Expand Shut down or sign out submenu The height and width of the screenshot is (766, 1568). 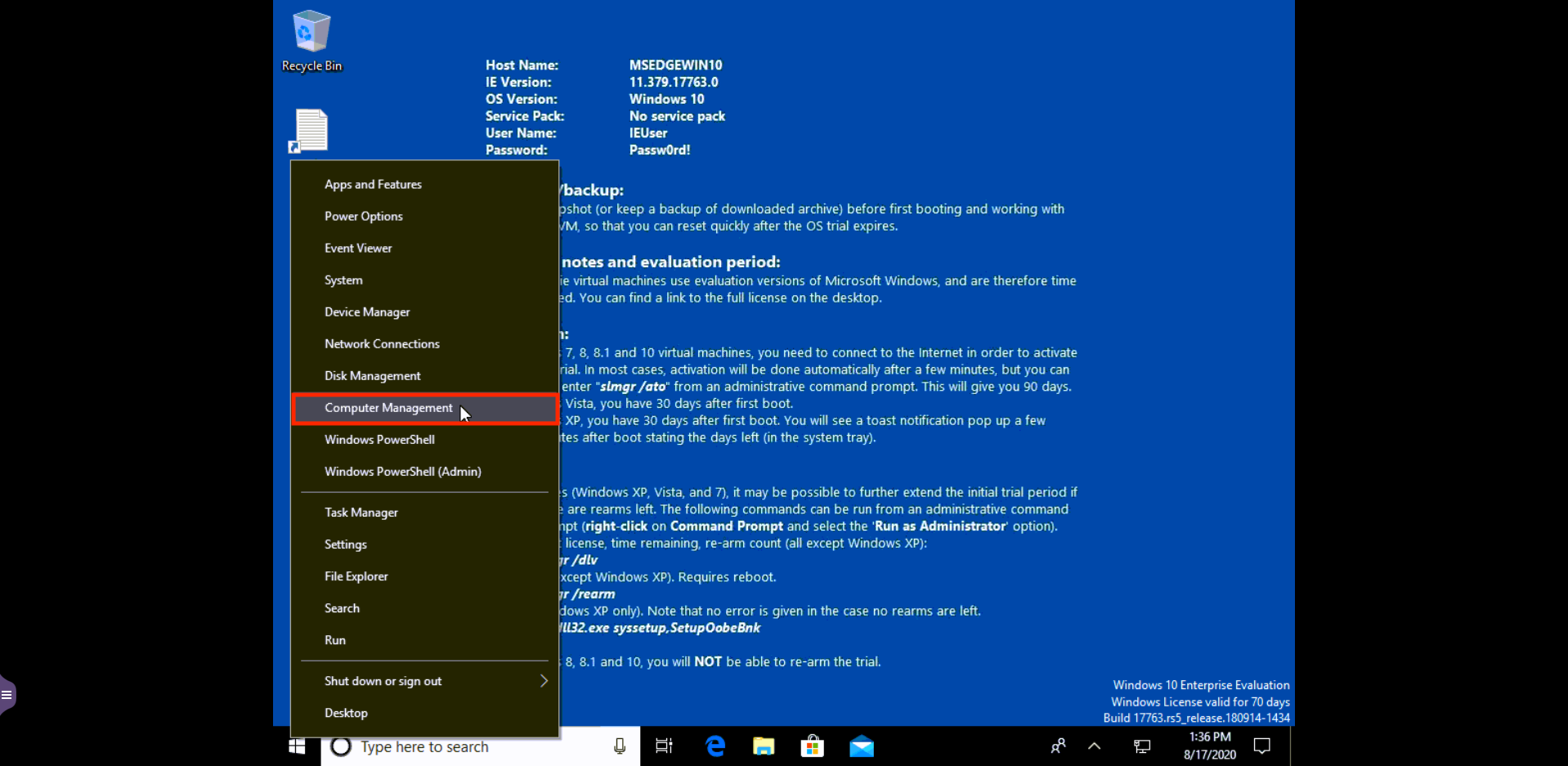(x=424, y=681)
